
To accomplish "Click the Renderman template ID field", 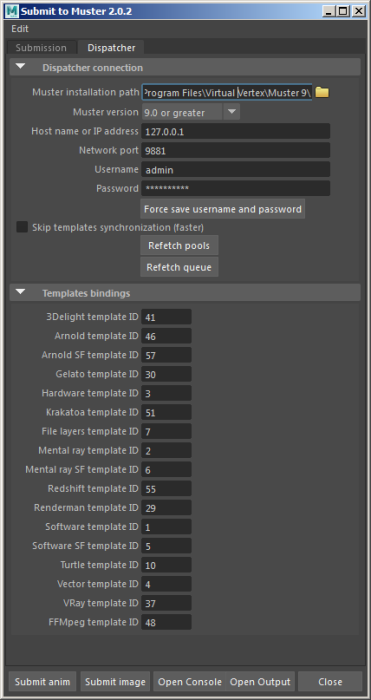I will 167,508.
